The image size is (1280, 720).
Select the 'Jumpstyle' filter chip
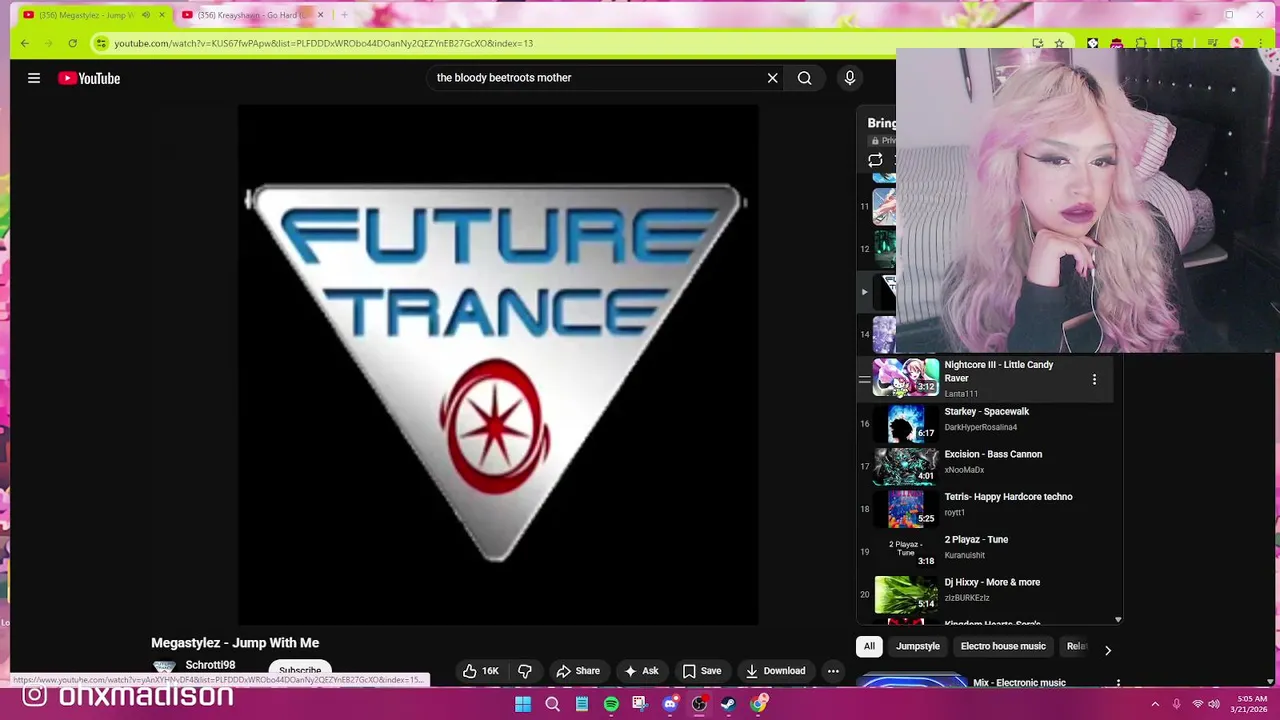(x=918, y=646)
